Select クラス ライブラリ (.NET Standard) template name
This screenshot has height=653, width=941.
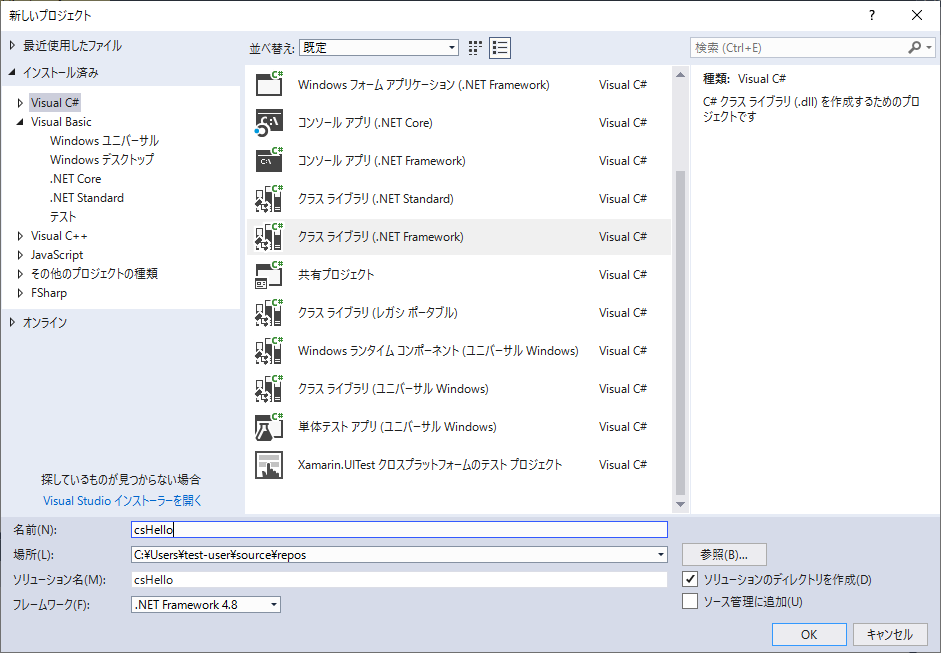tap(376, 199)
